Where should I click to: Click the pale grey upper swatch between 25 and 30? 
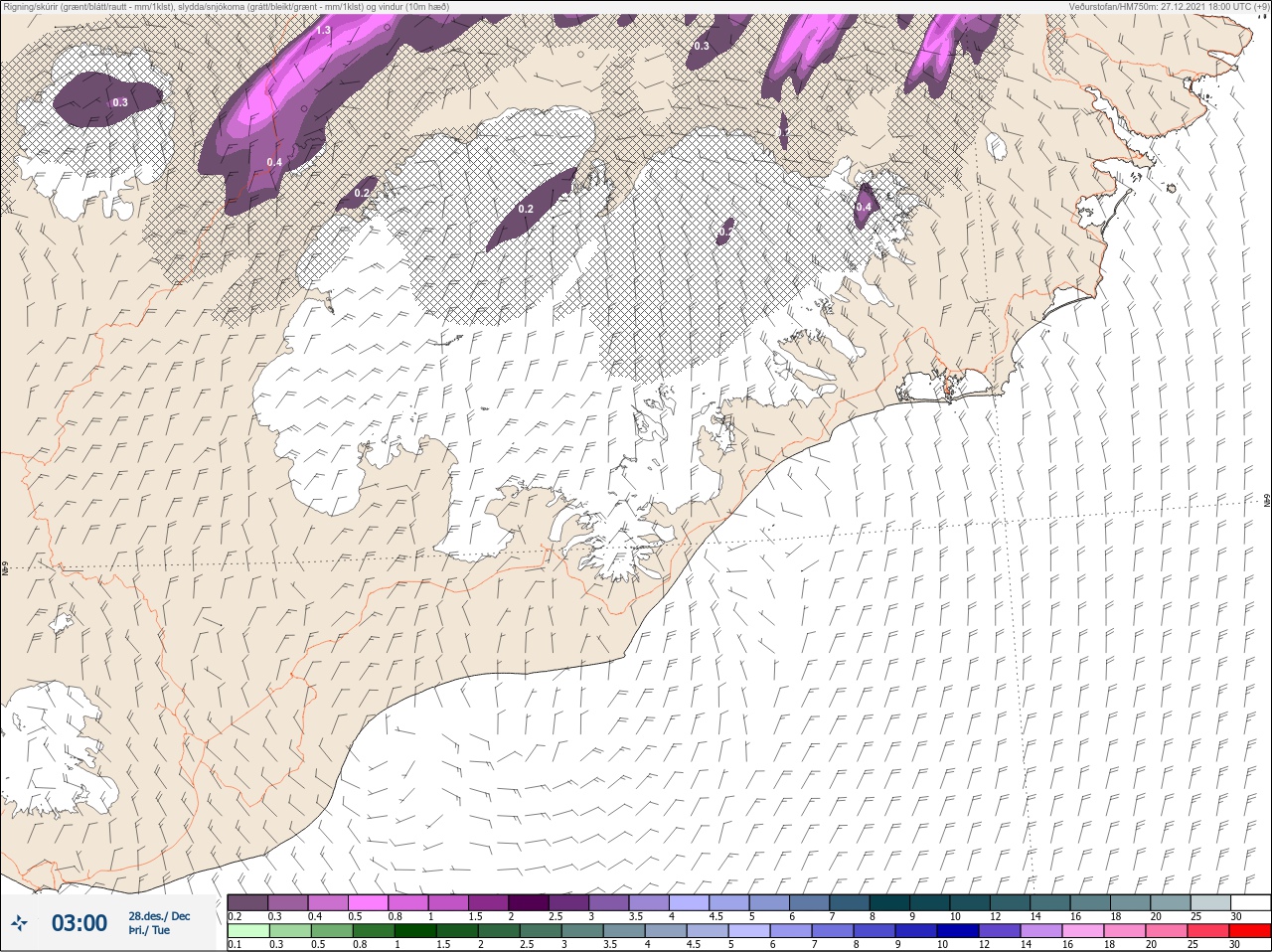pyautogui.click(x=1210, y=902)
